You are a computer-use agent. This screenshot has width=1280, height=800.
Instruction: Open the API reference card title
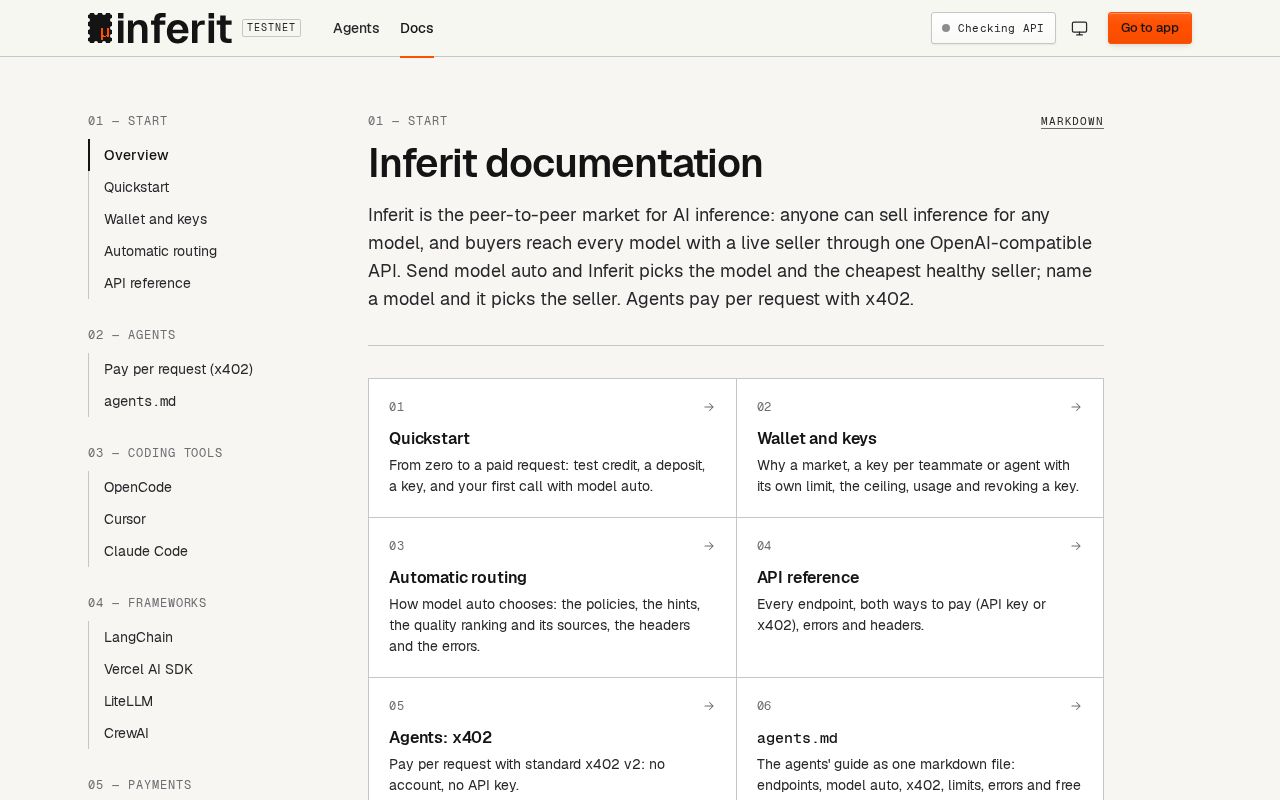pyautogui.click(x=808, y=577)
